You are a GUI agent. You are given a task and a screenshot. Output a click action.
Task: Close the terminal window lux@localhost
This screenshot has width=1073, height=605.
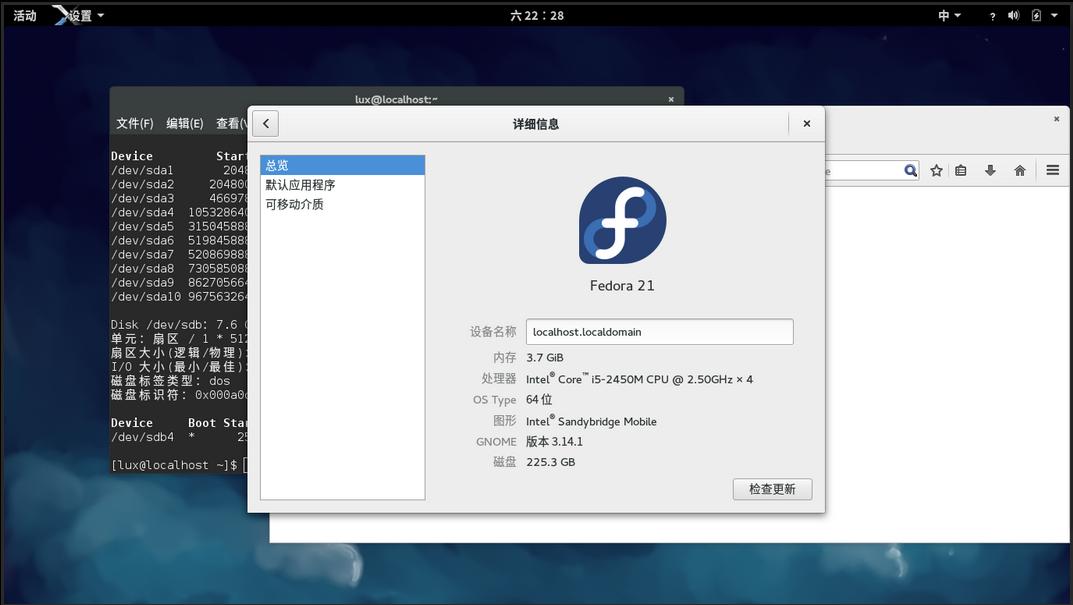point(671,99)
